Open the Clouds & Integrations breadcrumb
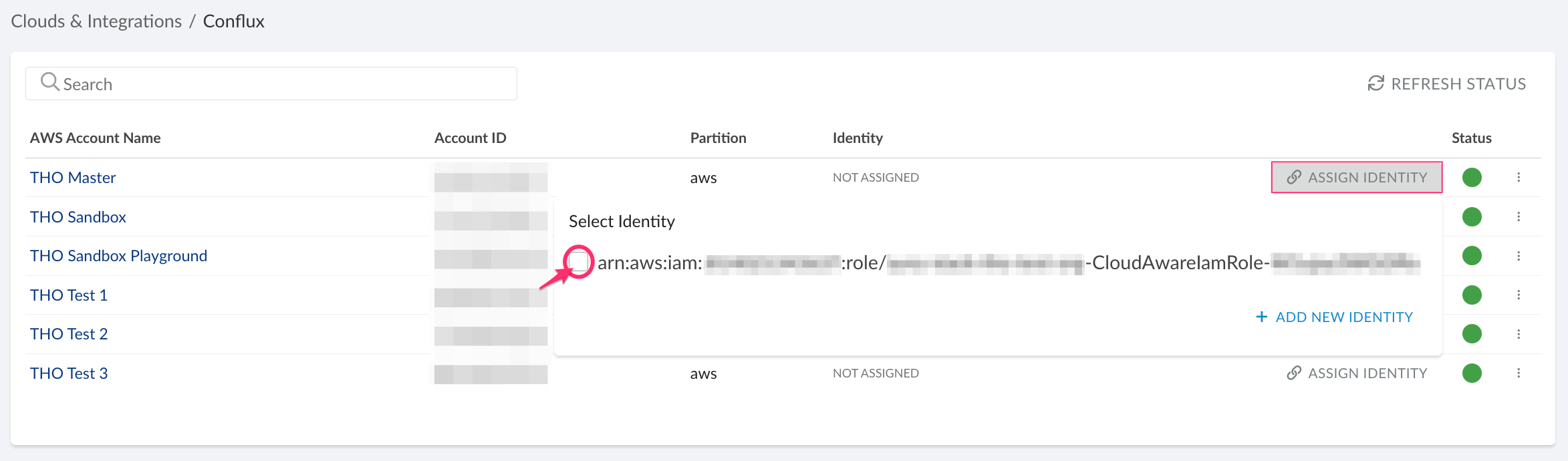 pyautogui.click(x=96, y=21)
